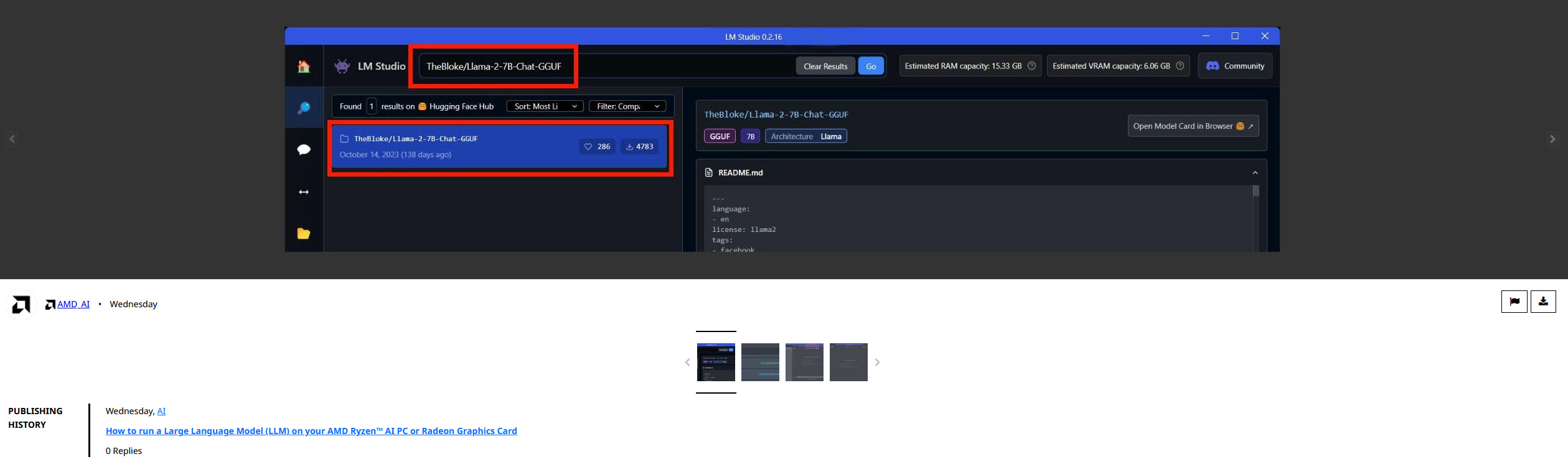Collapse the README.md section
1568x467 pixels.
coord(1255,173)
